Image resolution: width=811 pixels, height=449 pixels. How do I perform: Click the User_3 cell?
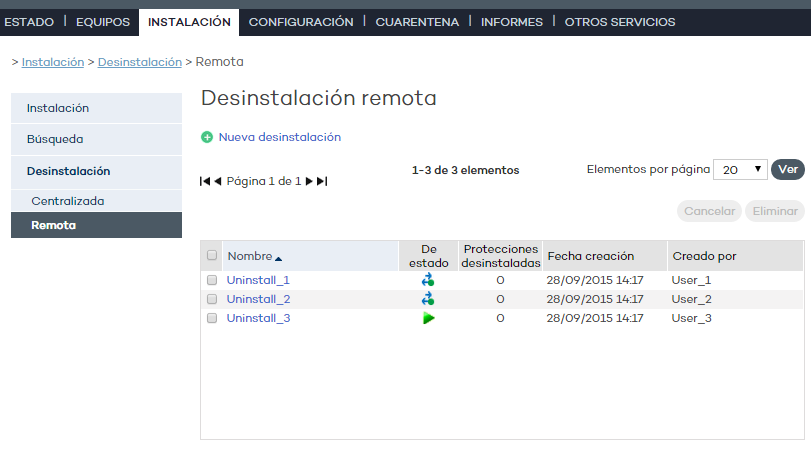(692, 318)
